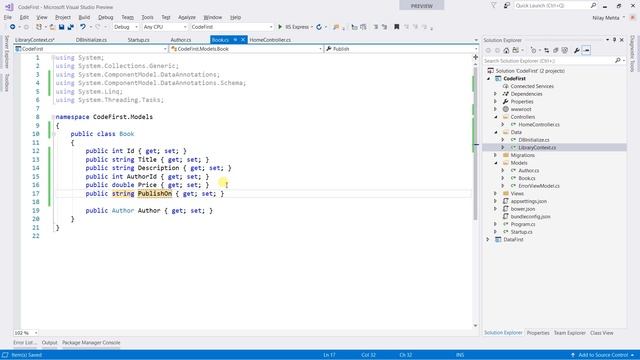The height and width of the screenshot is (360, 640).
Task: Click Navigate Backward arrow in toolbar
Action: (13, 27)
